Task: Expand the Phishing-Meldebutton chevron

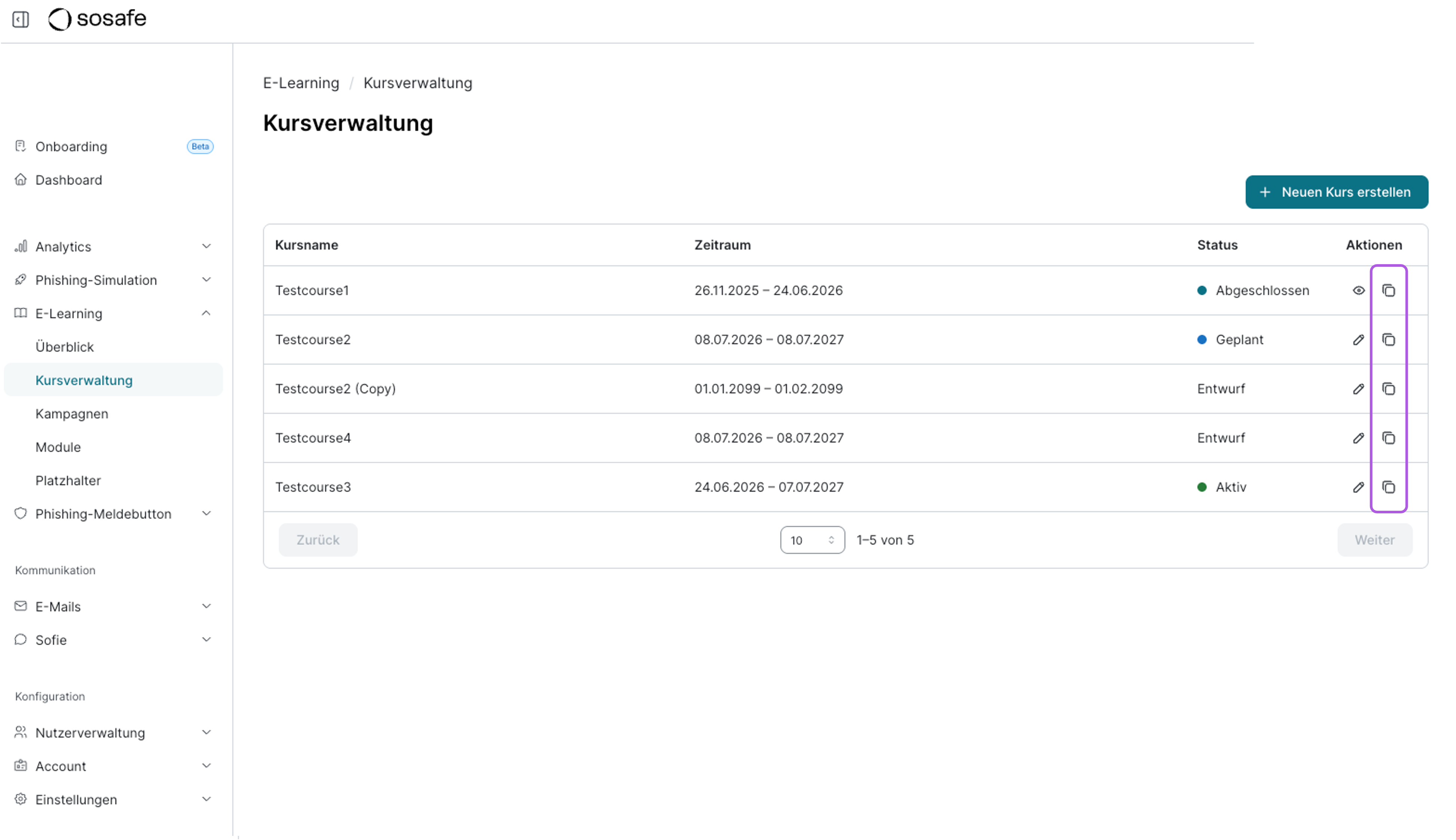Action: [207, 513]
